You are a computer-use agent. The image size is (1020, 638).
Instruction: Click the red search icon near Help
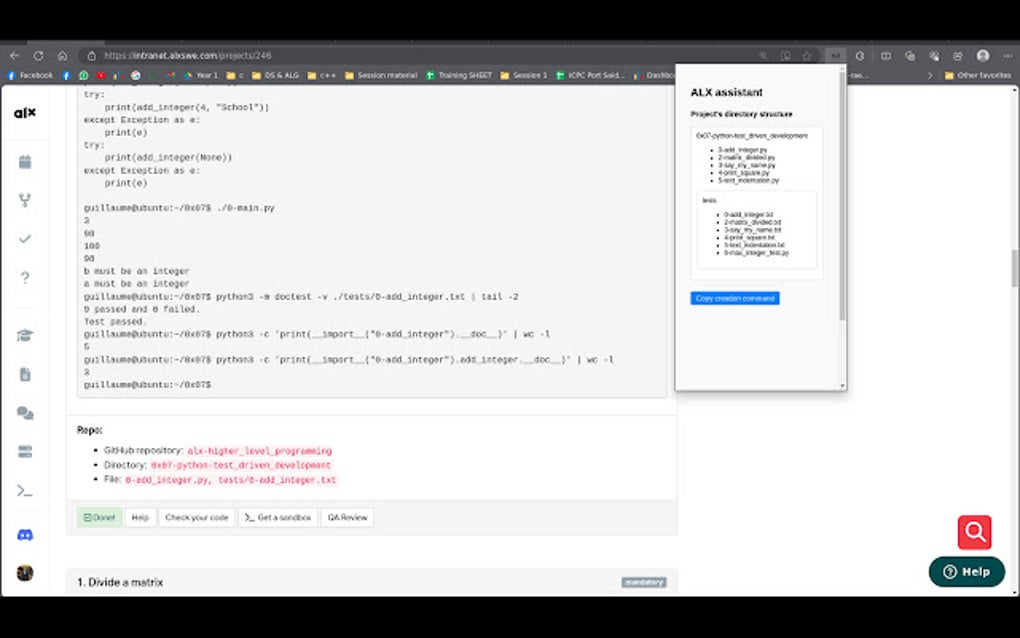point(973,532)
